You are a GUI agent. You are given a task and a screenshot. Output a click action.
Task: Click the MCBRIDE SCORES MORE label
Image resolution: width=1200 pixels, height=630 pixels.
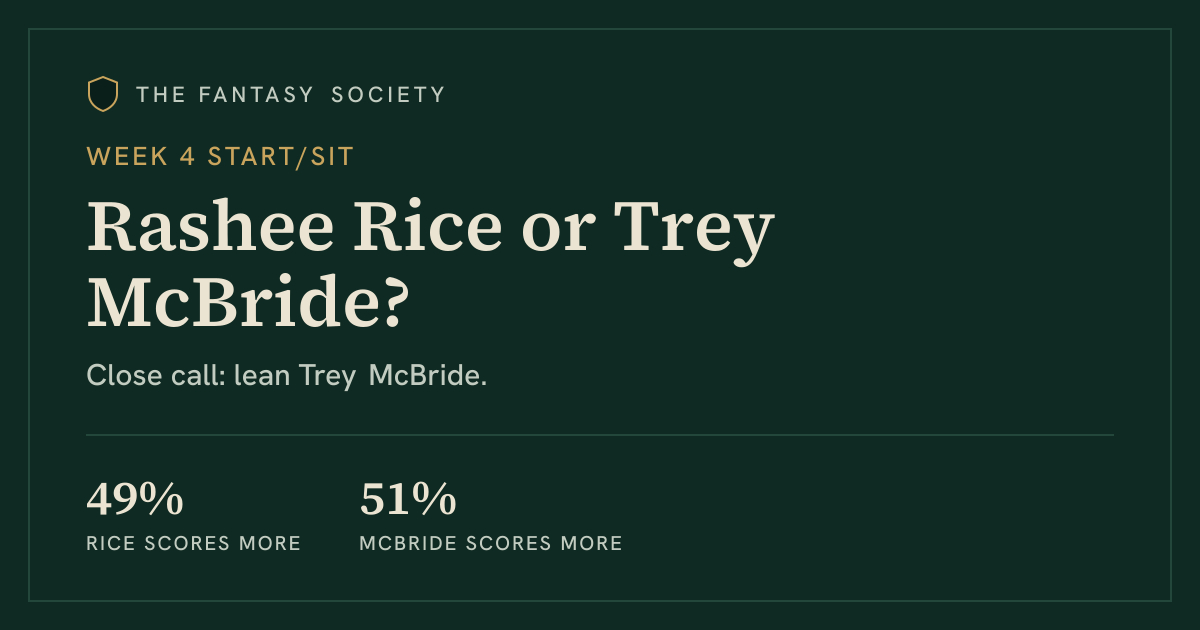[x=491, y=544]
